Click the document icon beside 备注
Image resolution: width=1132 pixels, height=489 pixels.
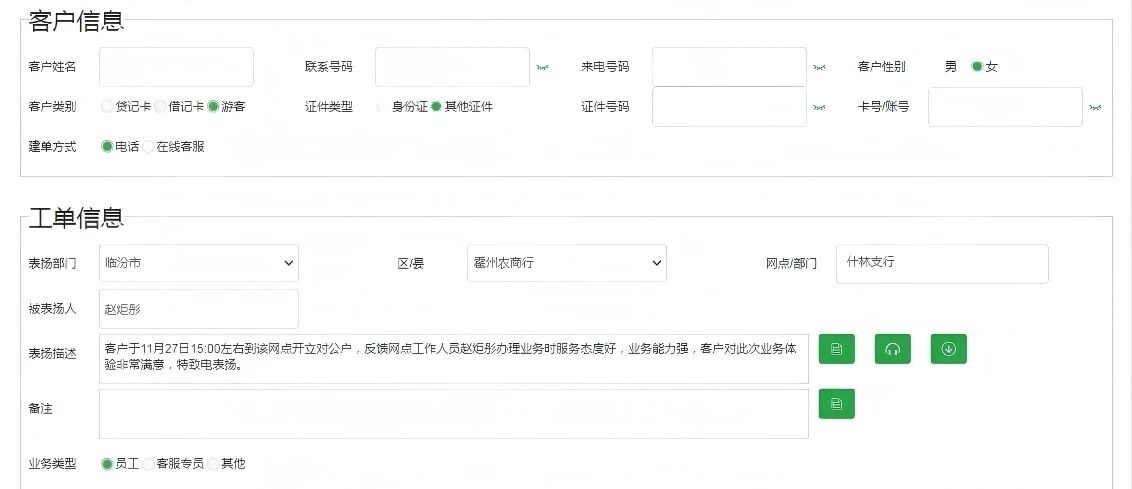tap(836, 404)
